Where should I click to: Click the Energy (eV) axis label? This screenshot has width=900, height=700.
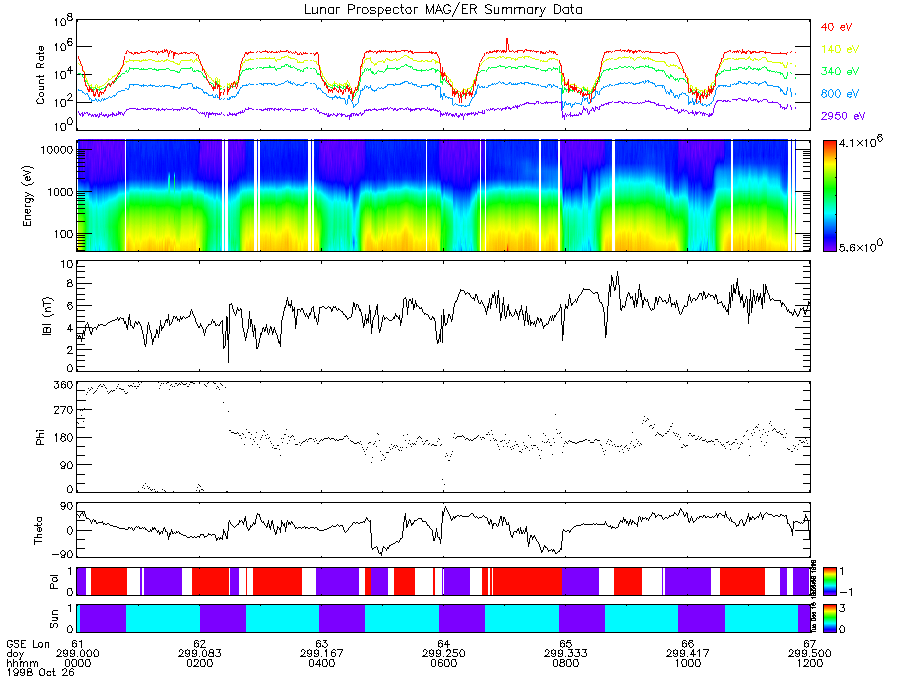click(41, 195)
